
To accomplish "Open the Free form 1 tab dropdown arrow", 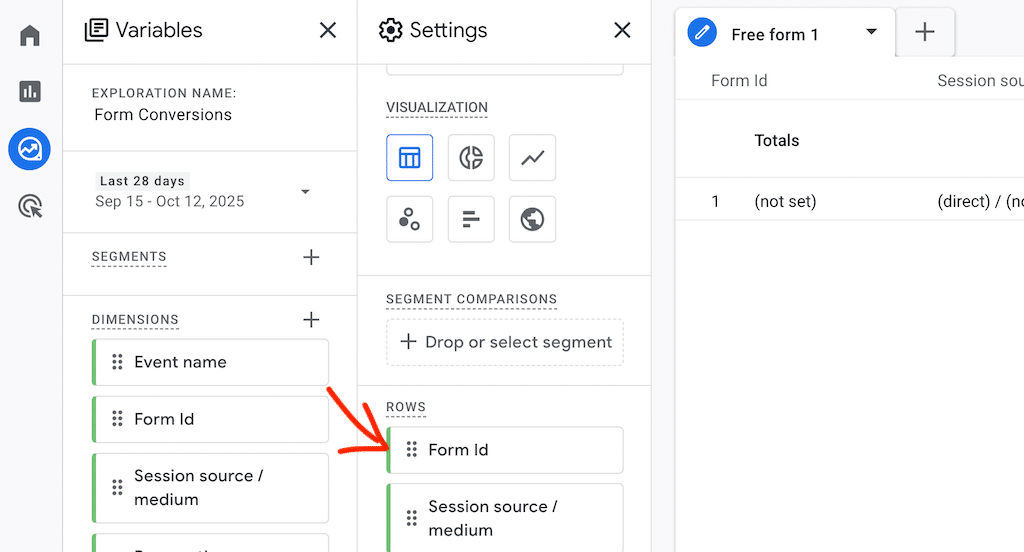I will pos(871,33).
